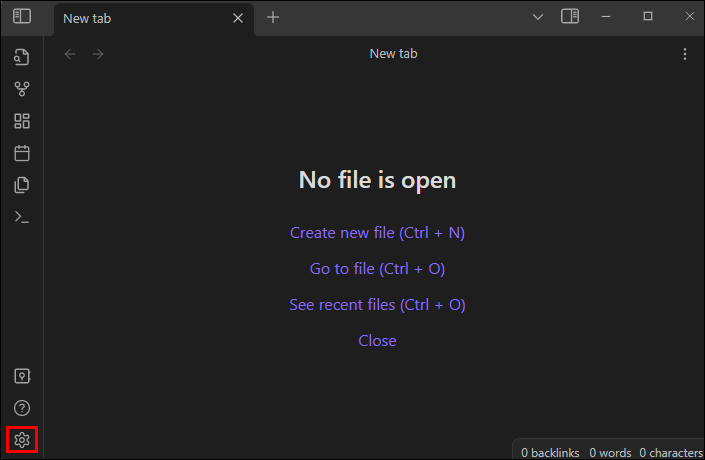Viewport: 705px width, 460px height.
Task: Open the vault switcher icon
Action: click(22, 376)
